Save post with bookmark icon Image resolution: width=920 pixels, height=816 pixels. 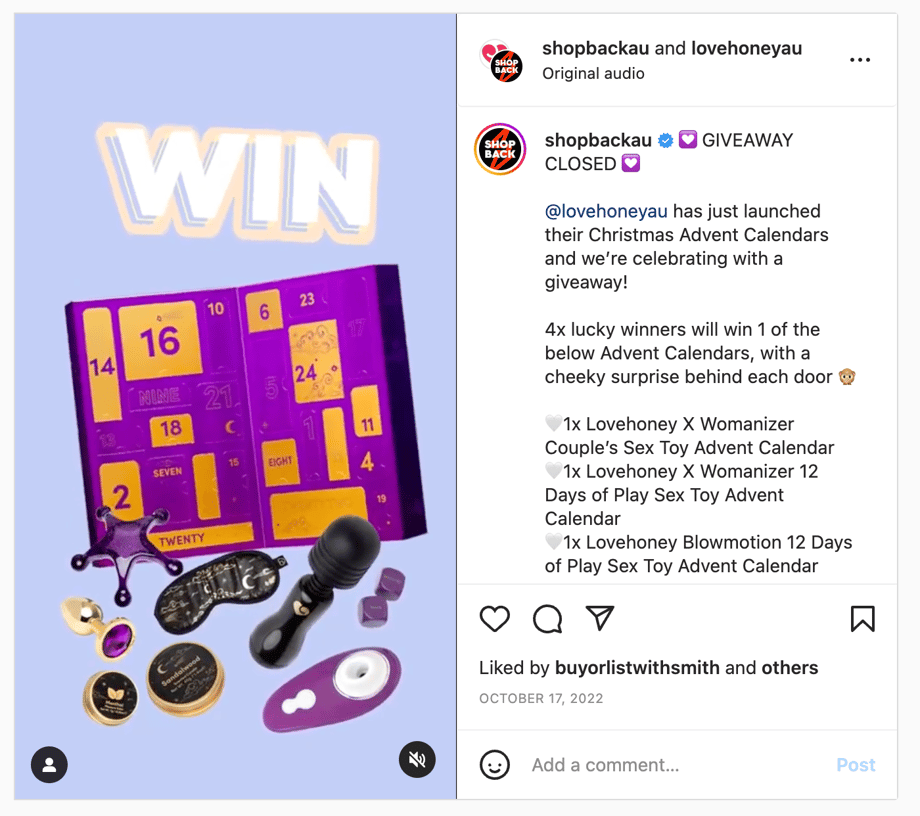tap(862, 619)
